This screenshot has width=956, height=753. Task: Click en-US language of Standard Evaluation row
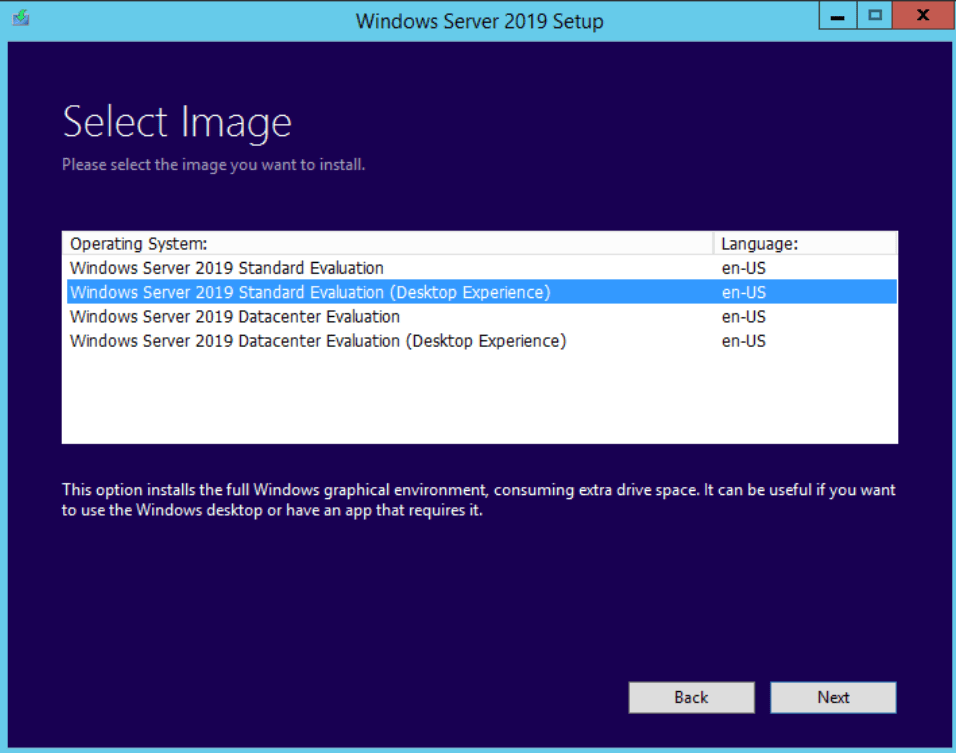click(743, 268)
